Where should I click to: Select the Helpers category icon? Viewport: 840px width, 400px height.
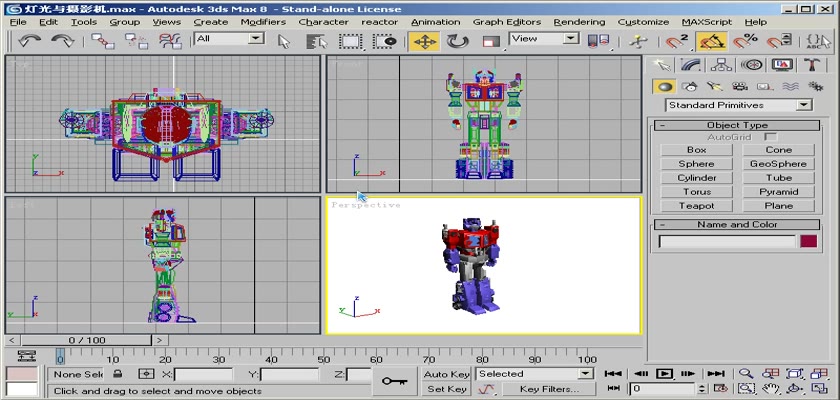click(x=764, y=86)
